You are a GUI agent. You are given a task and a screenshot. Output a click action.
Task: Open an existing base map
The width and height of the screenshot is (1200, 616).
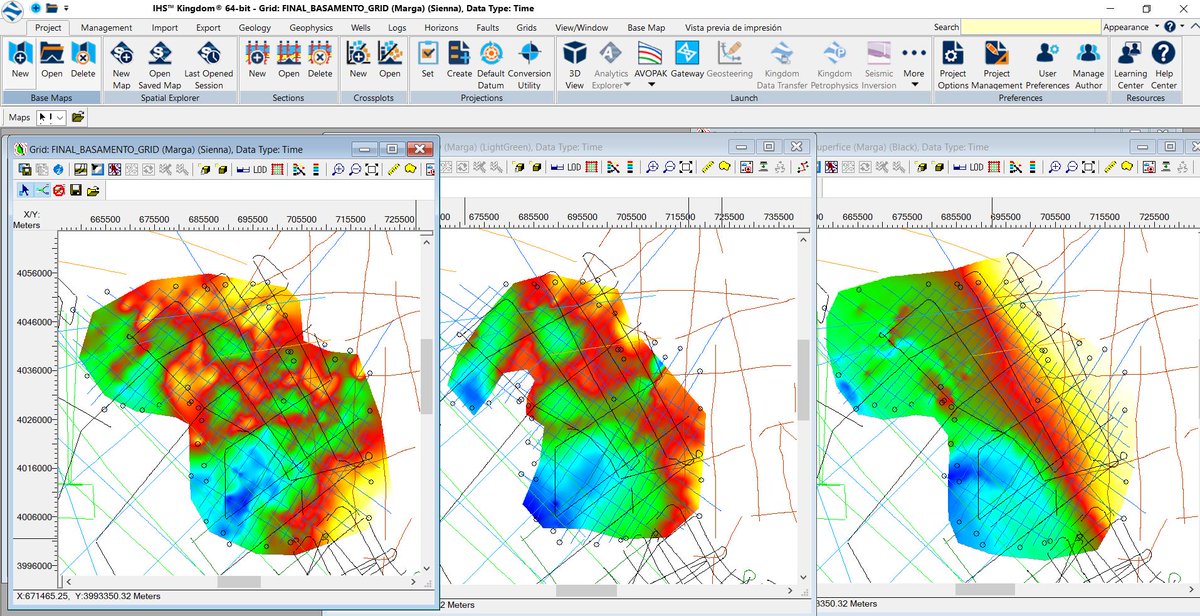[52, 59]
